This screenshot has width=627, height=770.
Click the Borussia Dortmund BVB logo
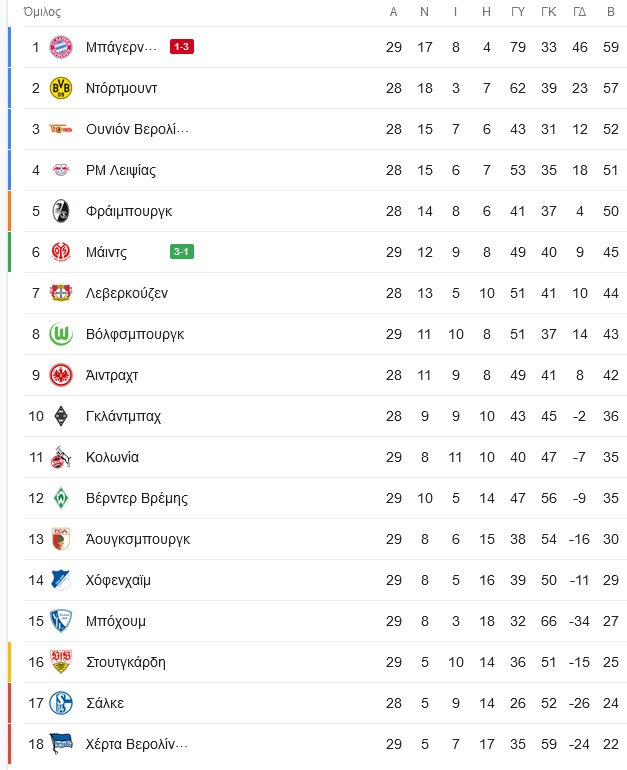coord(61,88)
